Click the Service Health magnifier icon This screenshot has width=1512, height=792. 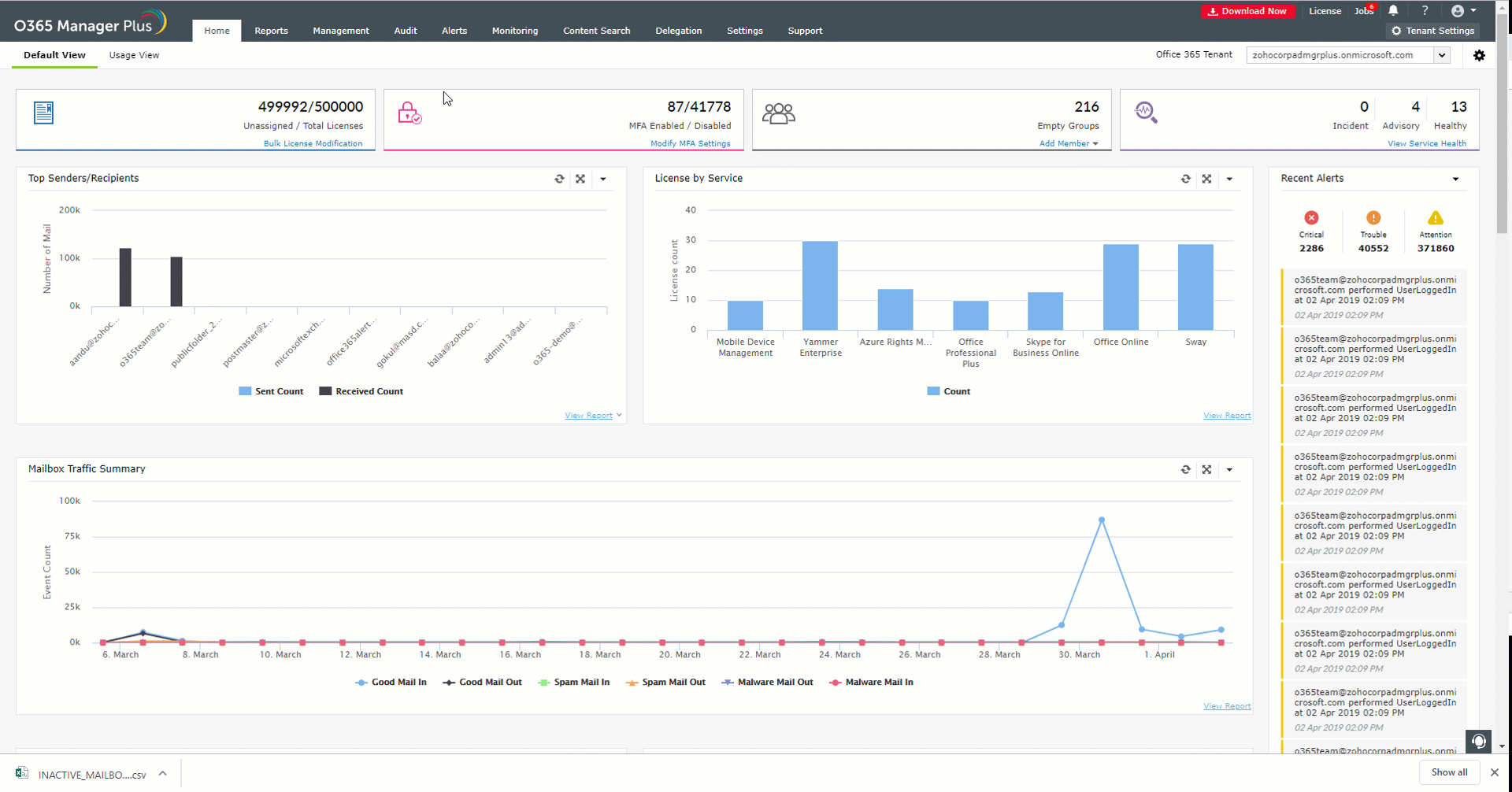[1146, 113]
